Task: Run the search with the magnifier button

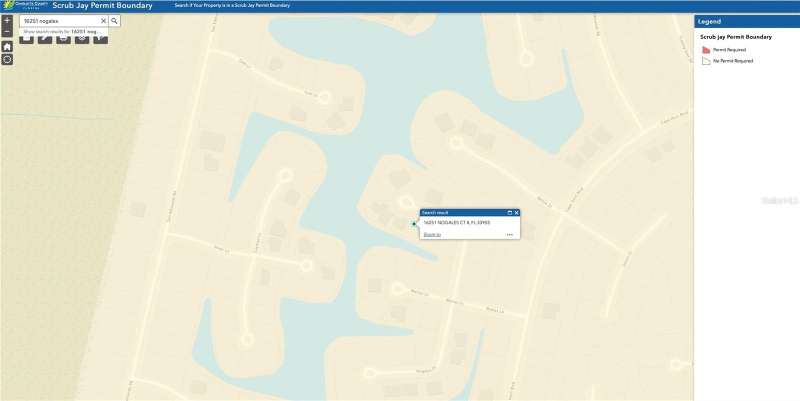Action: 114,20
